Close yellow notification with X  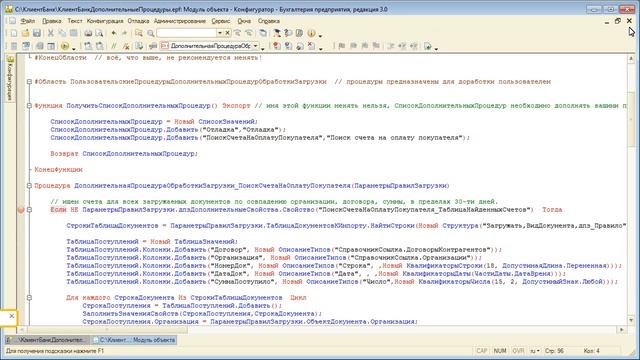11,316
